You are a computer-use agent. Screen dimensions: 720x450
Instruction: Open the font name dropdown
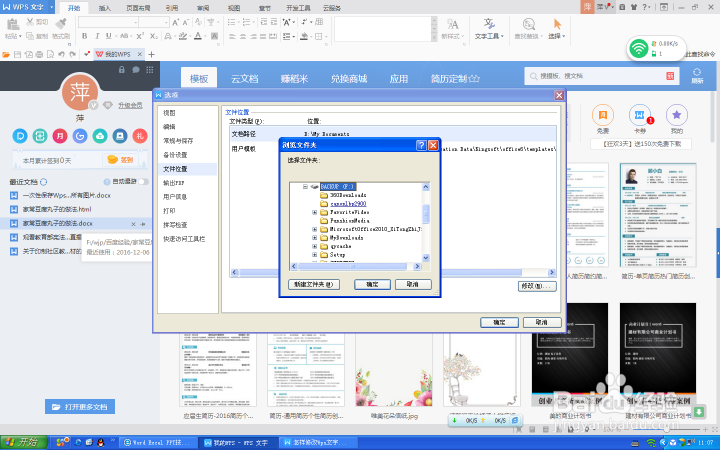pos(135,22)
